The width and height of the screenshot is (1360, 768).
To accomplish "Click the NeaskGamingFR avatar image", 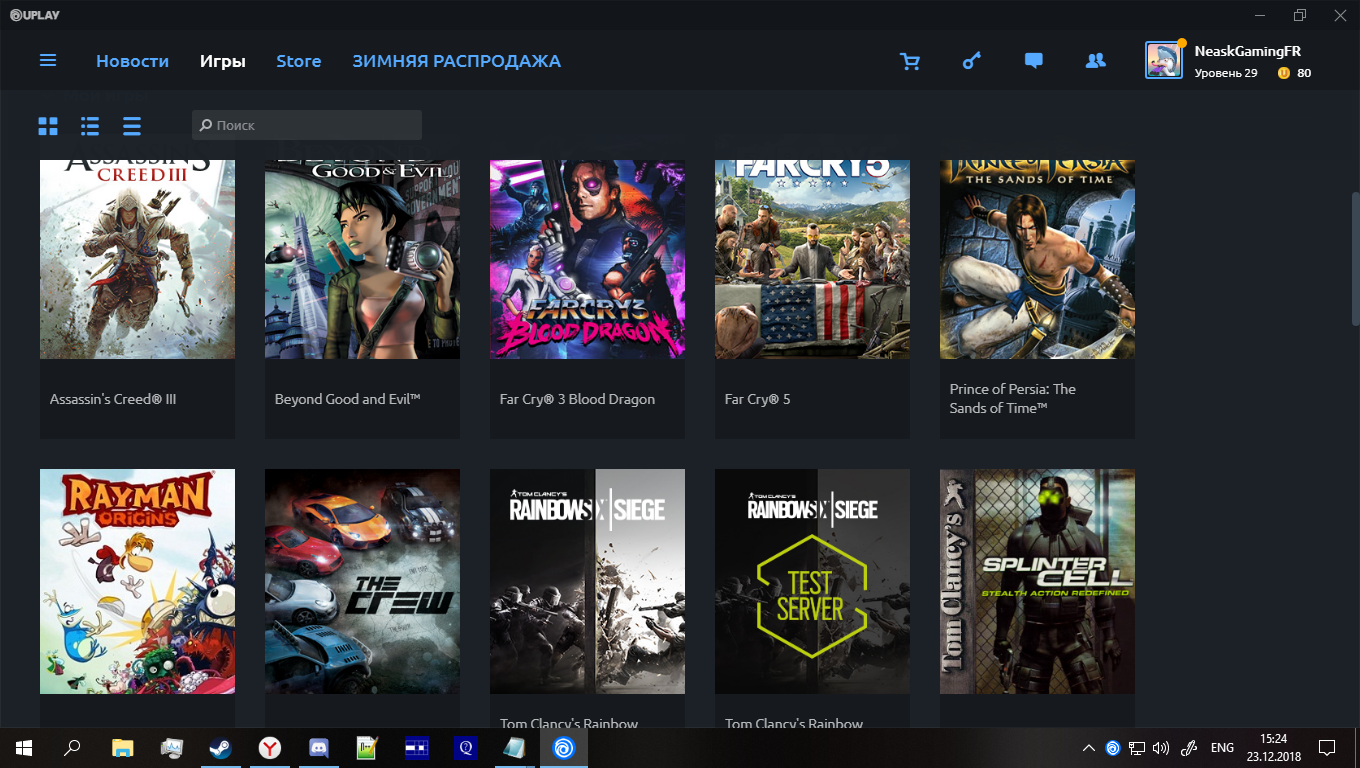I will point(1164,61).
